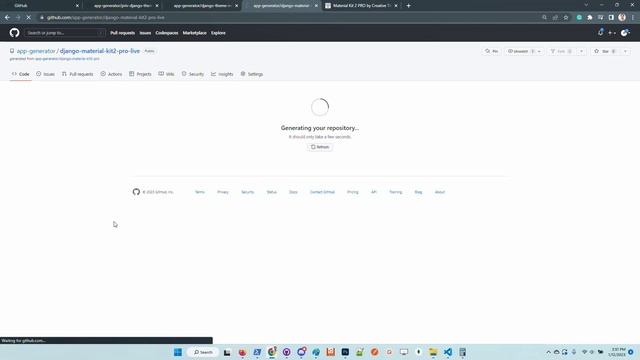Open the django-material-kit2-pro-live repo link
Viewport: 640px width, 360px height.
coord(100,51)
